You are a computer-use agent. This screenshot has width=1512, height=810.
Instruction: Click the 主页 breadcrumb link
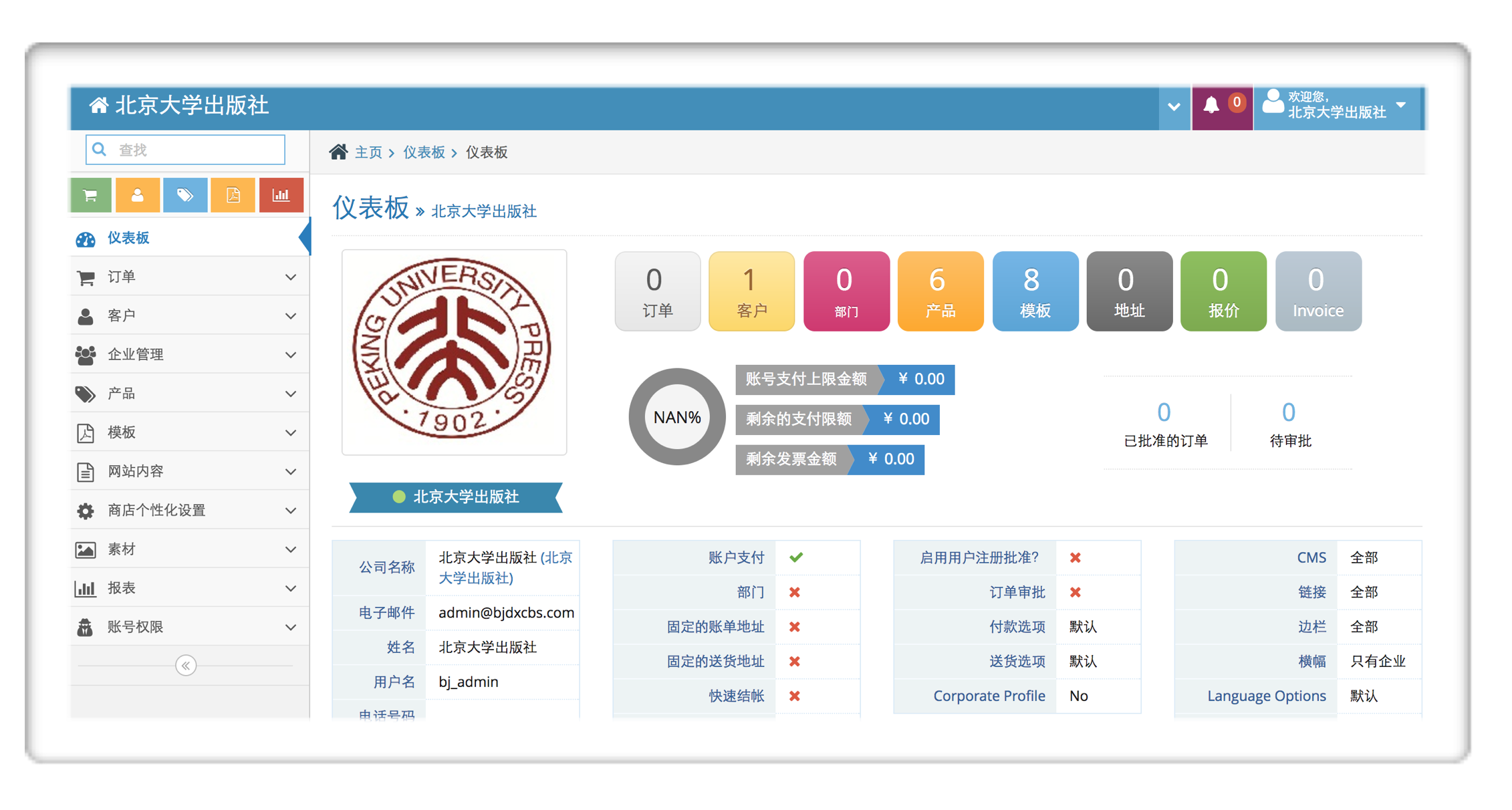[x=368, y=152]
